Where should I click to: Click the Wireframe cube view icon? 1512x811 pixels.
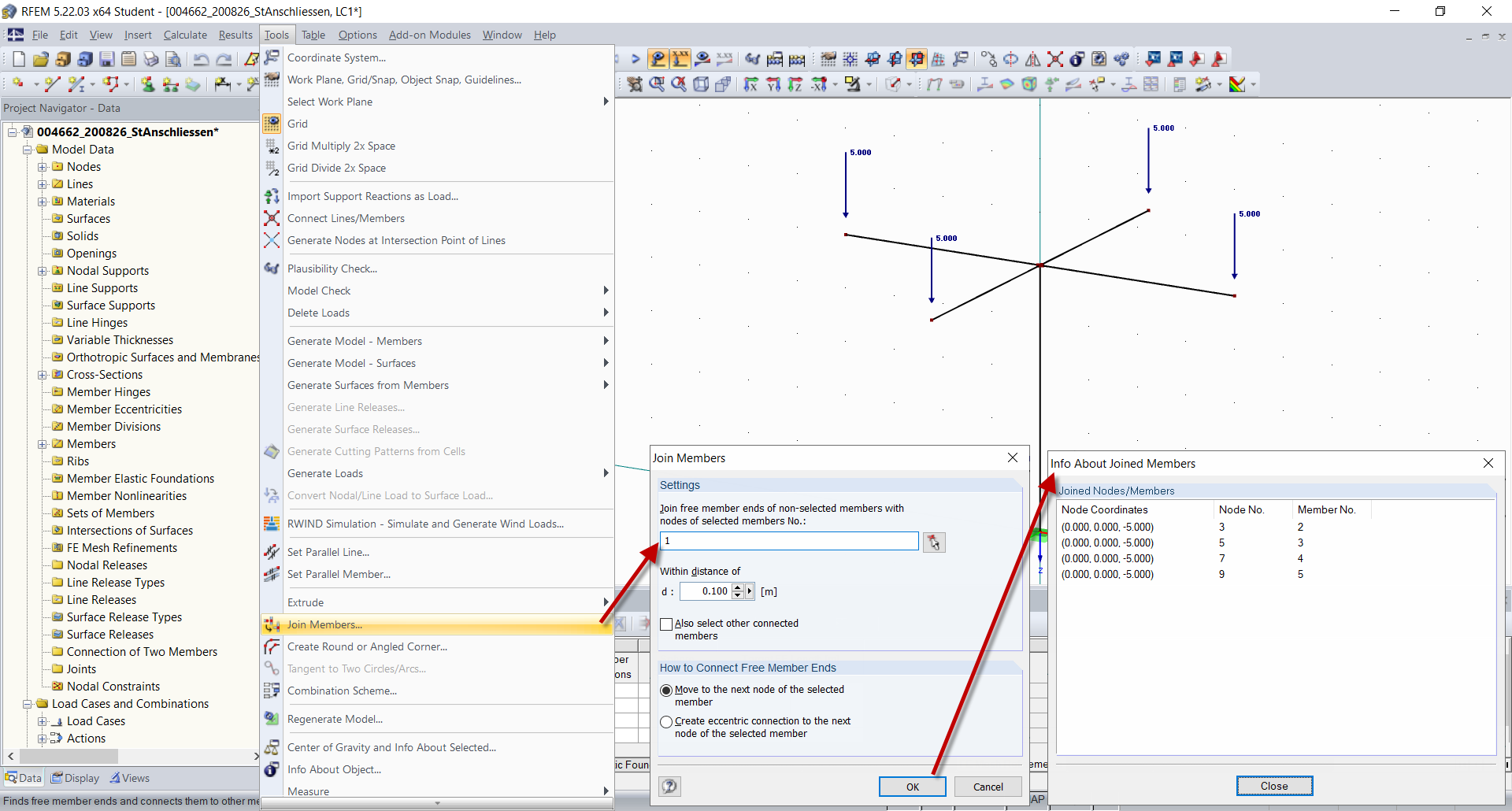coord(701,83)
